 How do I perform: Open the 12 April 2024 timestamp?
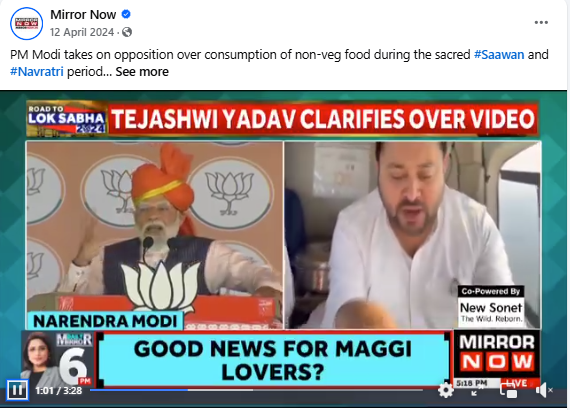pos(82,32)
